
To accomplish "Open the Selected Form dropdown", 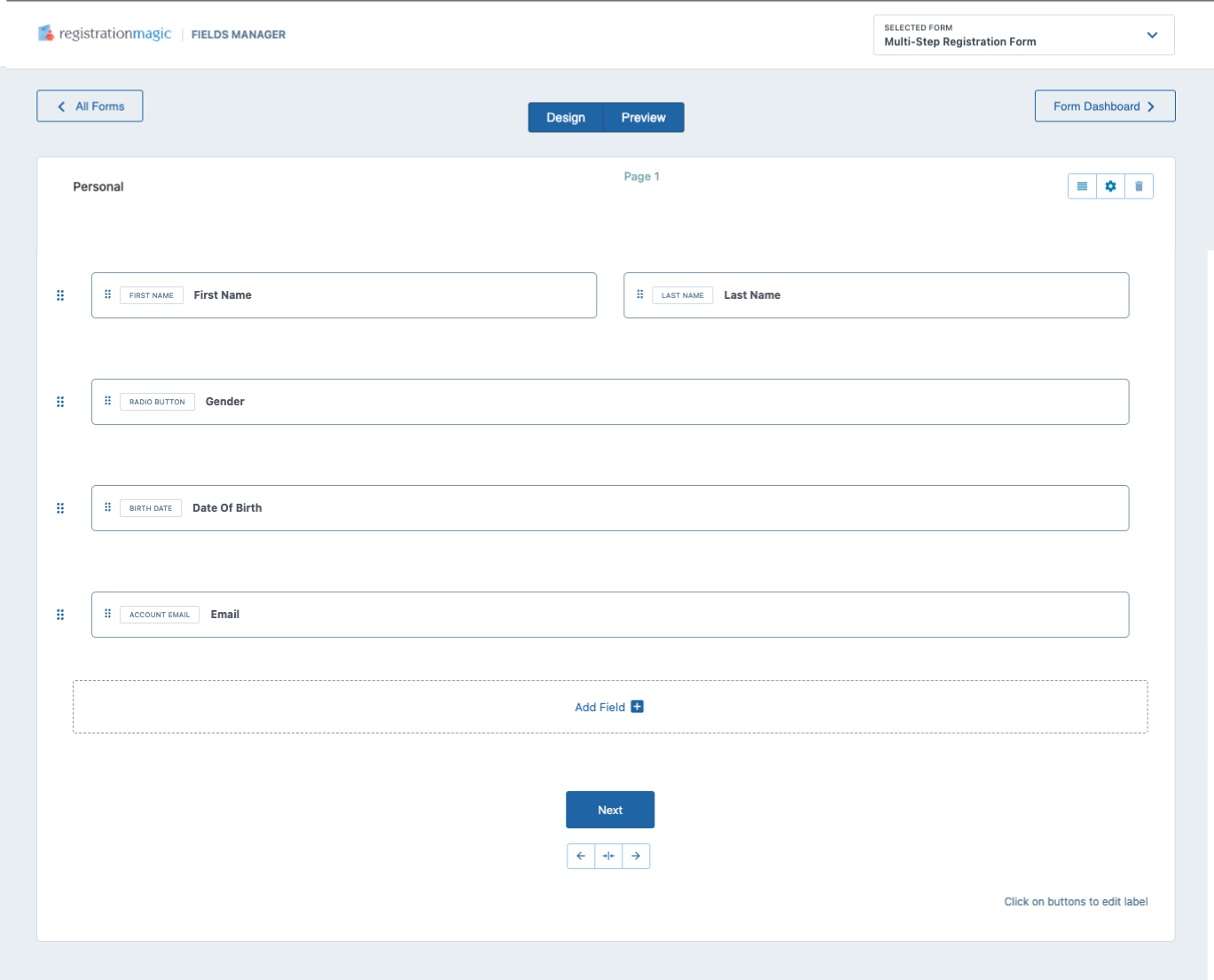I will point(1152,35).
